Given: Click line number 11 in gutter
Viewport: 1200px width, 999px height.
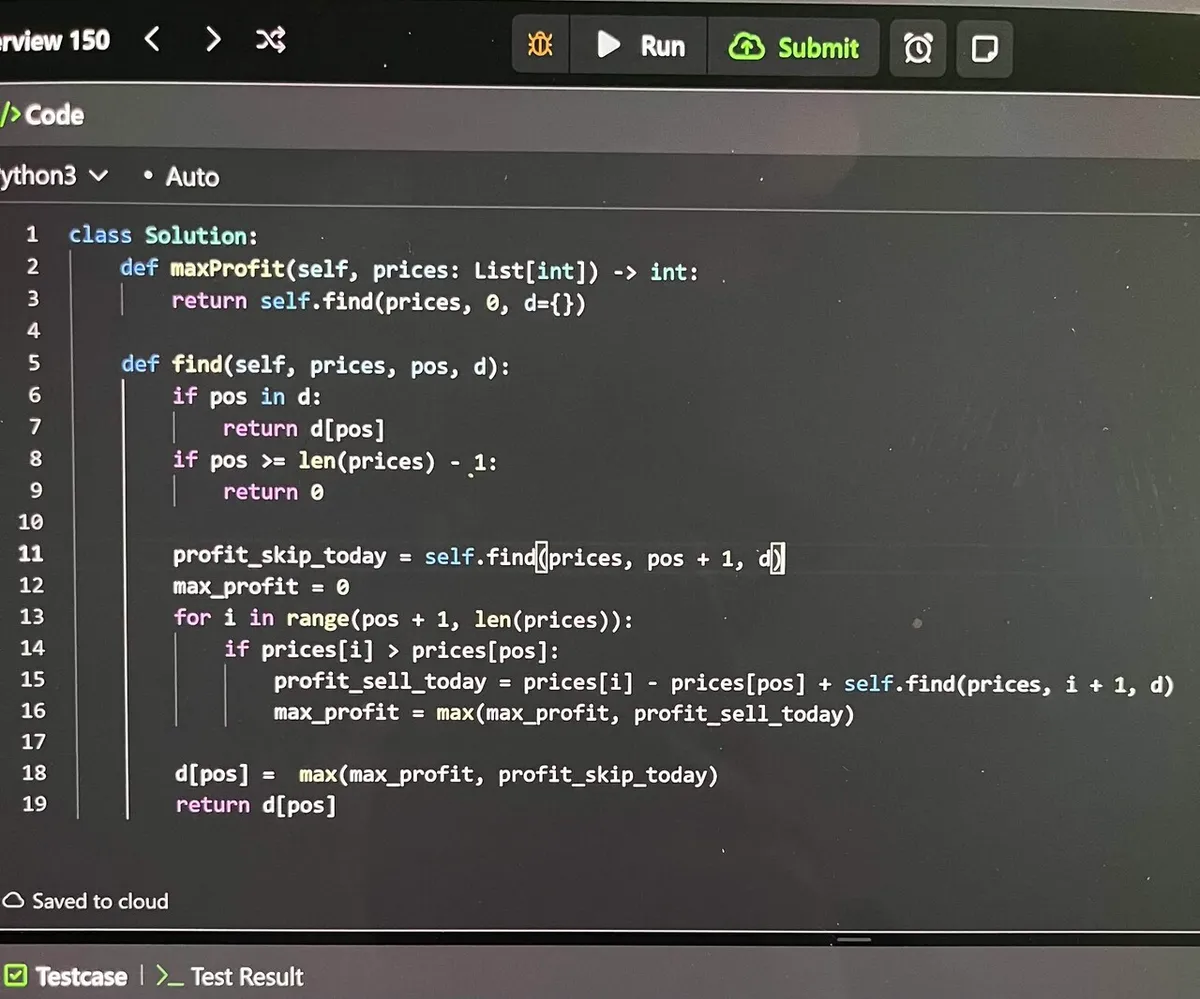Looking at the screenshot, I should pyautogui.click(x=31, y=553).
